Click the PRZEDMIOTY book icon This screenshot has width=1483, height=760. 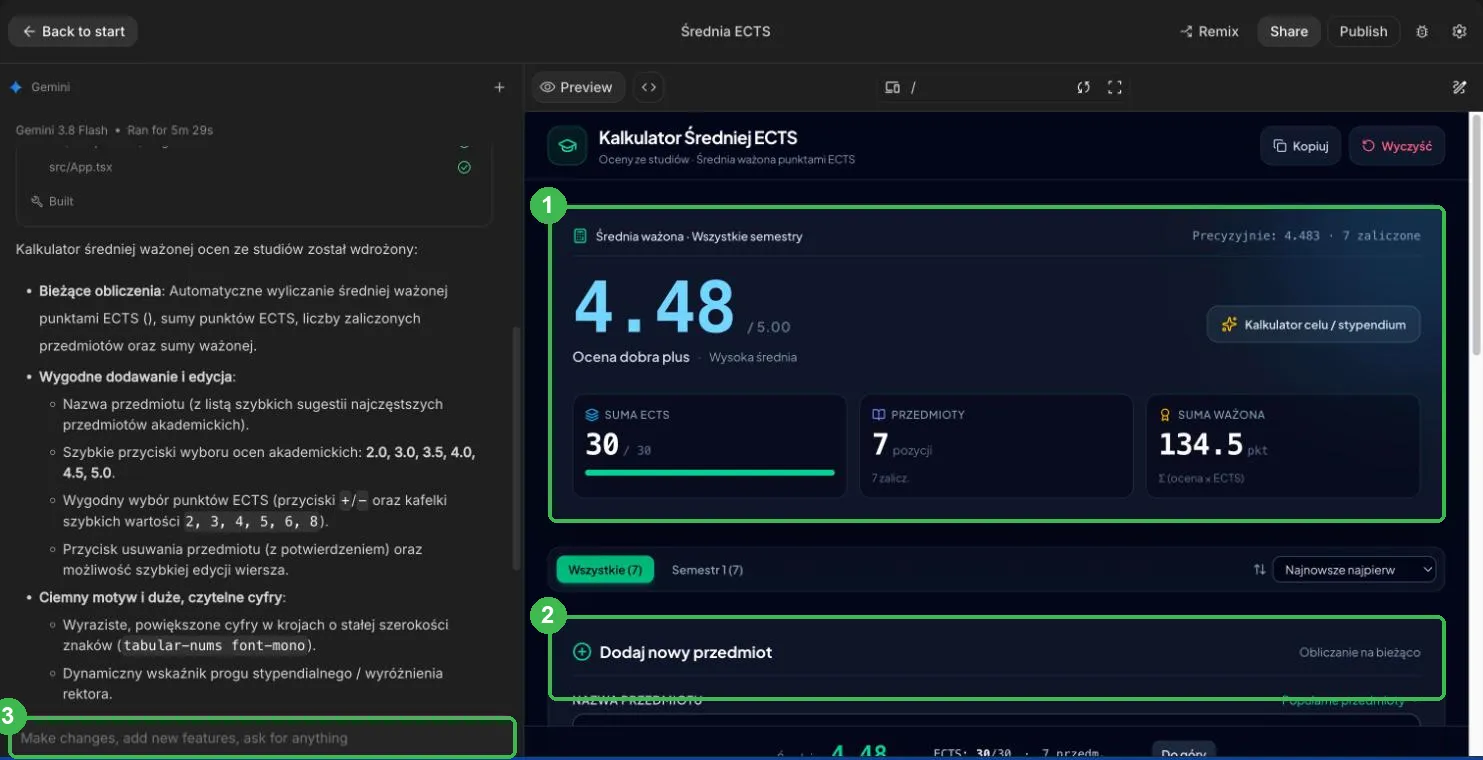click(x=879, y=414)
